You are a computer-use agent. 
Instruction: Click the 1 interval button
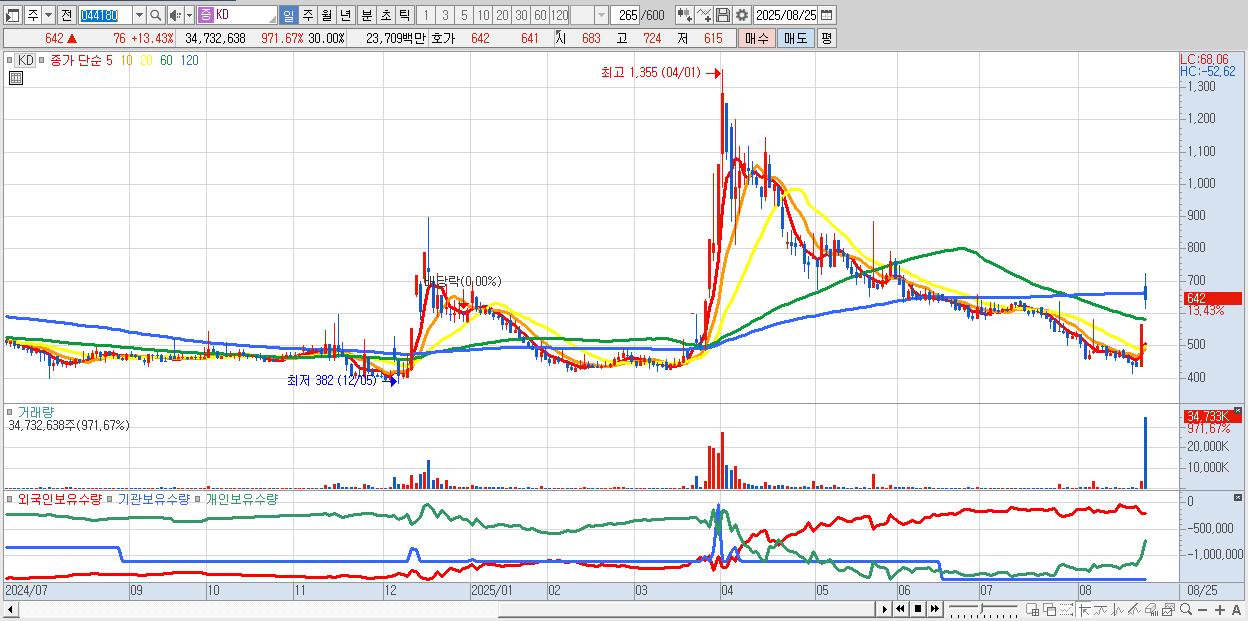tap(426, 15)
